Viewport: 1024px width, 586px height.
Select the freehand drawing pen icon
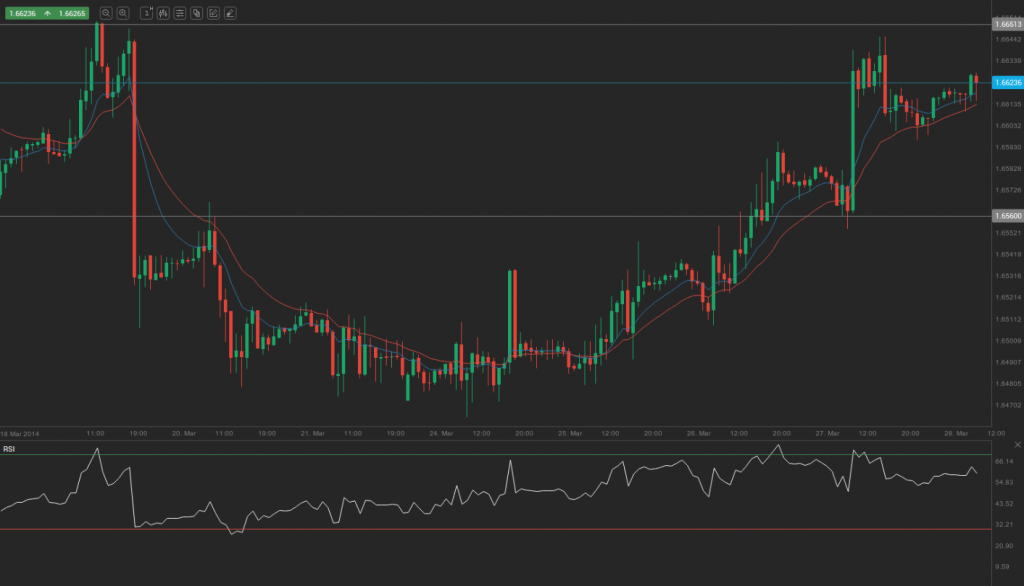(x=228, y=13)
